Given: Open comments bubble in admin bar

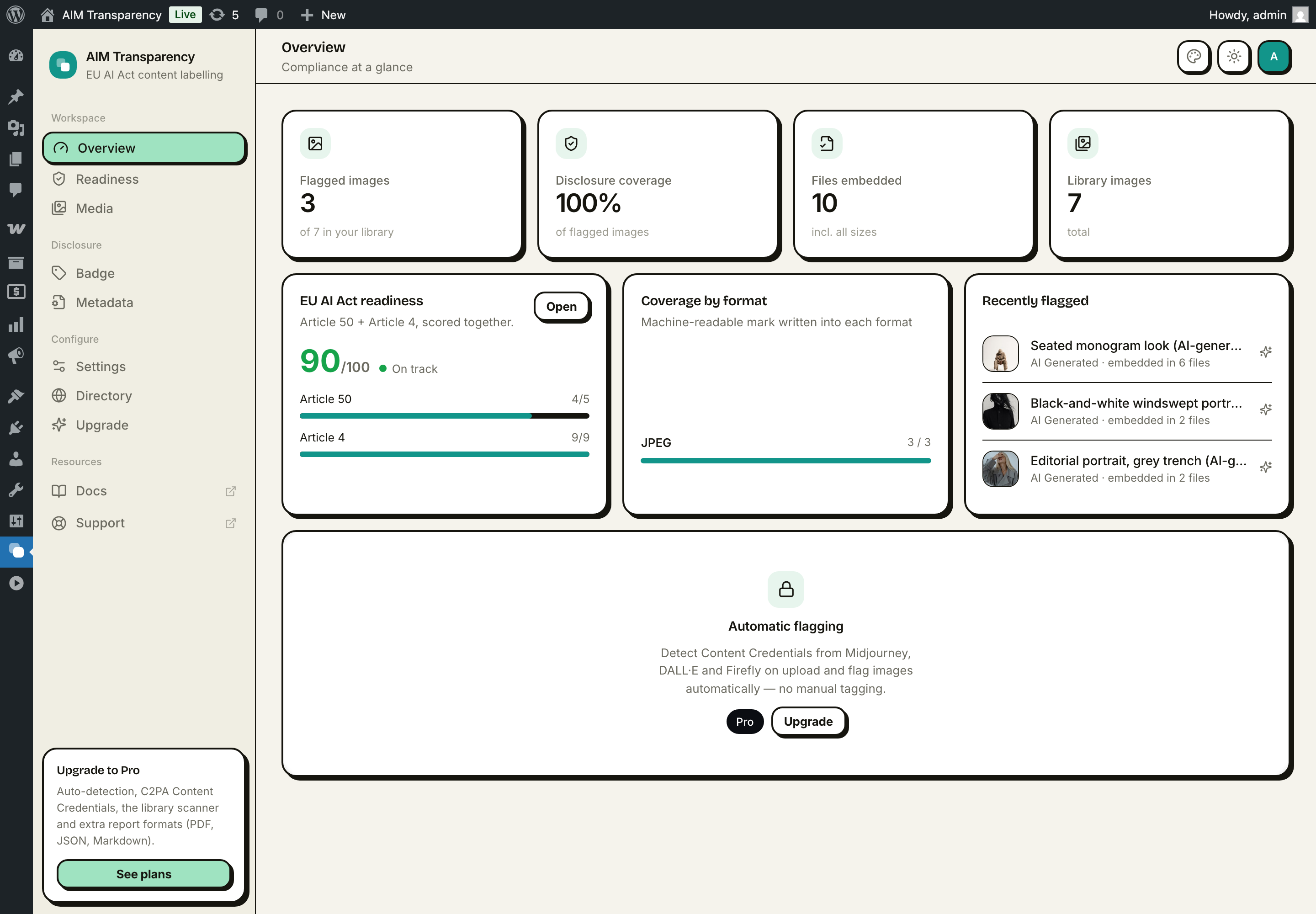Looking at the screenshot, I should pyautogui.click(x=269, y=15).
